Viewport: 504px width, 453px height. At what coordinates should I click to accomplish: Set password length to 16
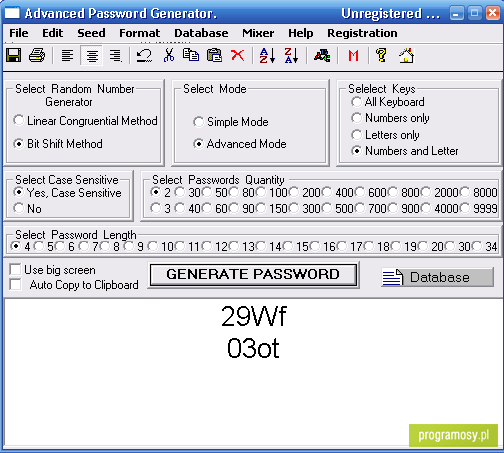point(323,247)
